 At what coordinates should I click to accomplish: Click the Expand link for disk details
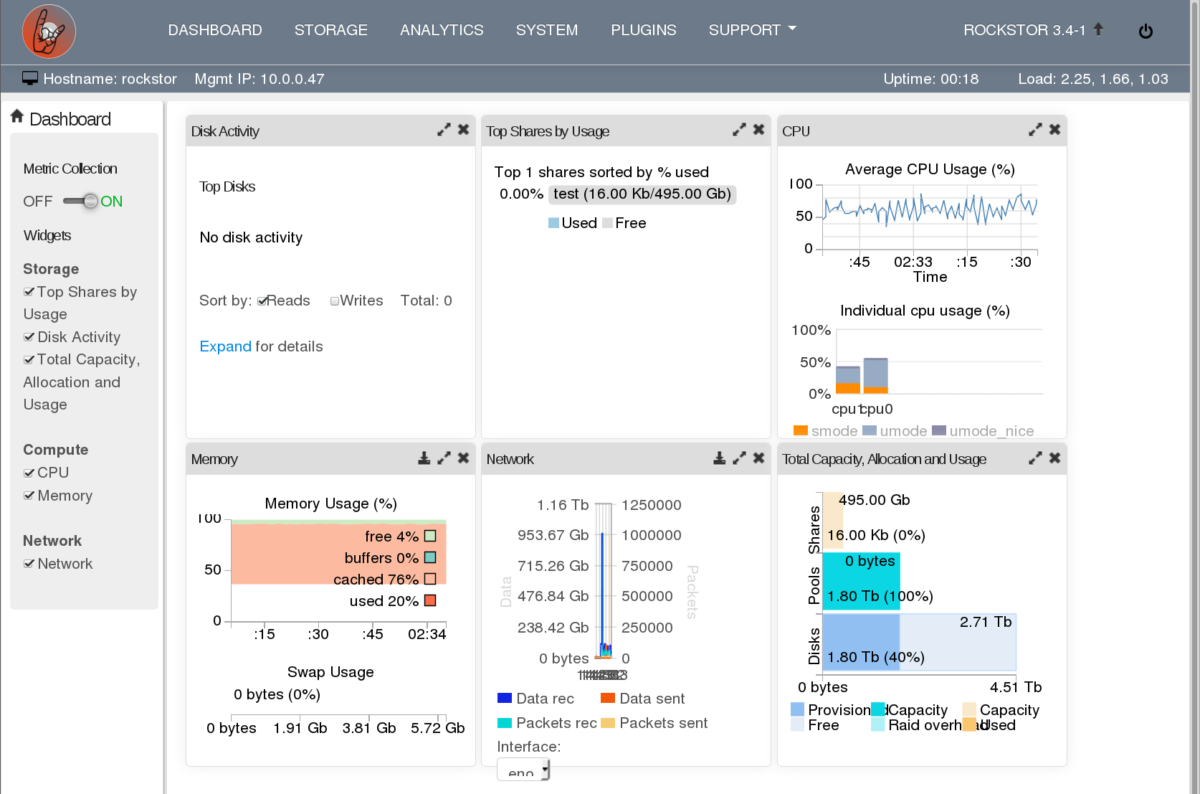(225, 346)
